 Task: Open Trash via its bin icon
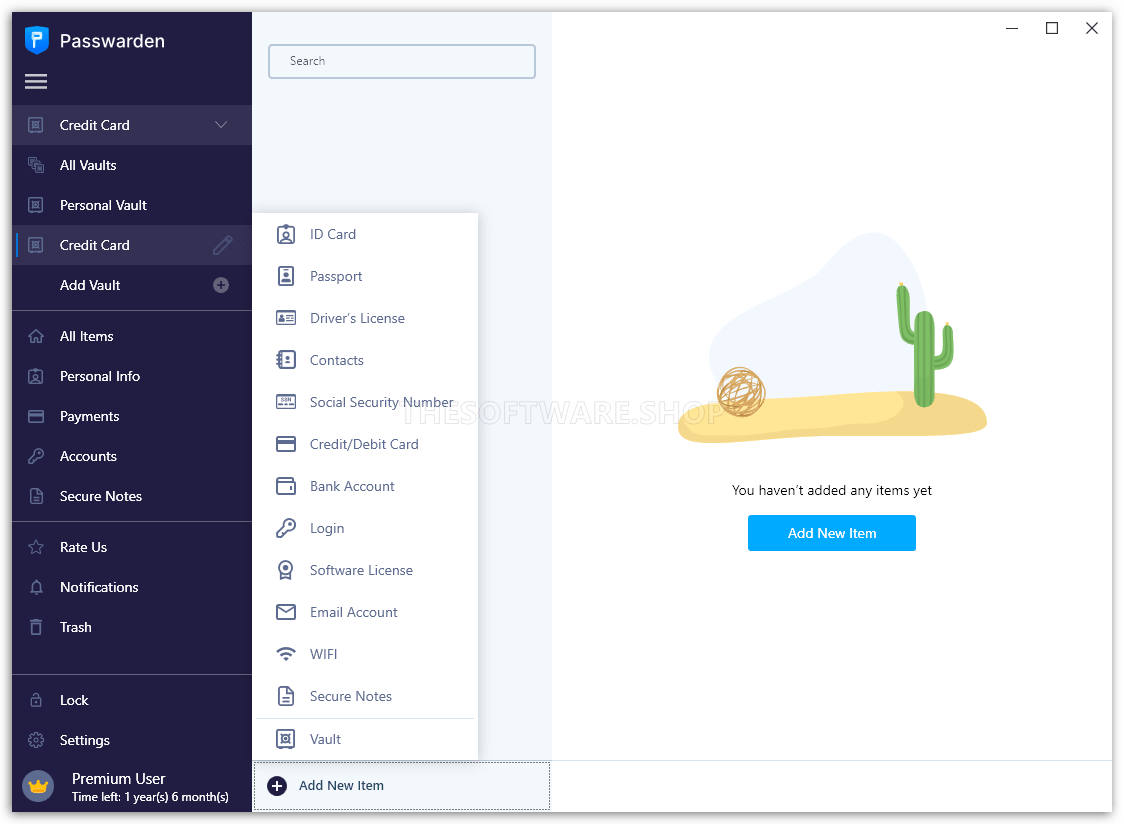(x=36, y=627)
